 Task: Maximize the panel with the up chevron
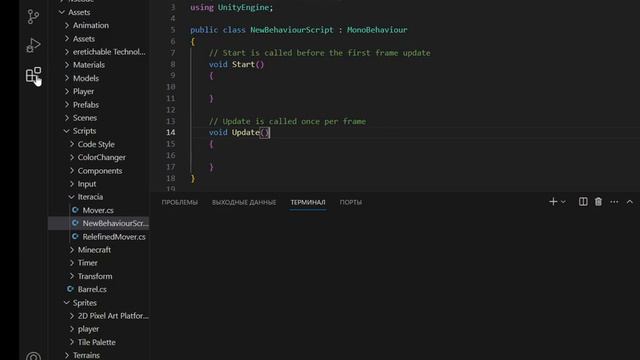629,202
